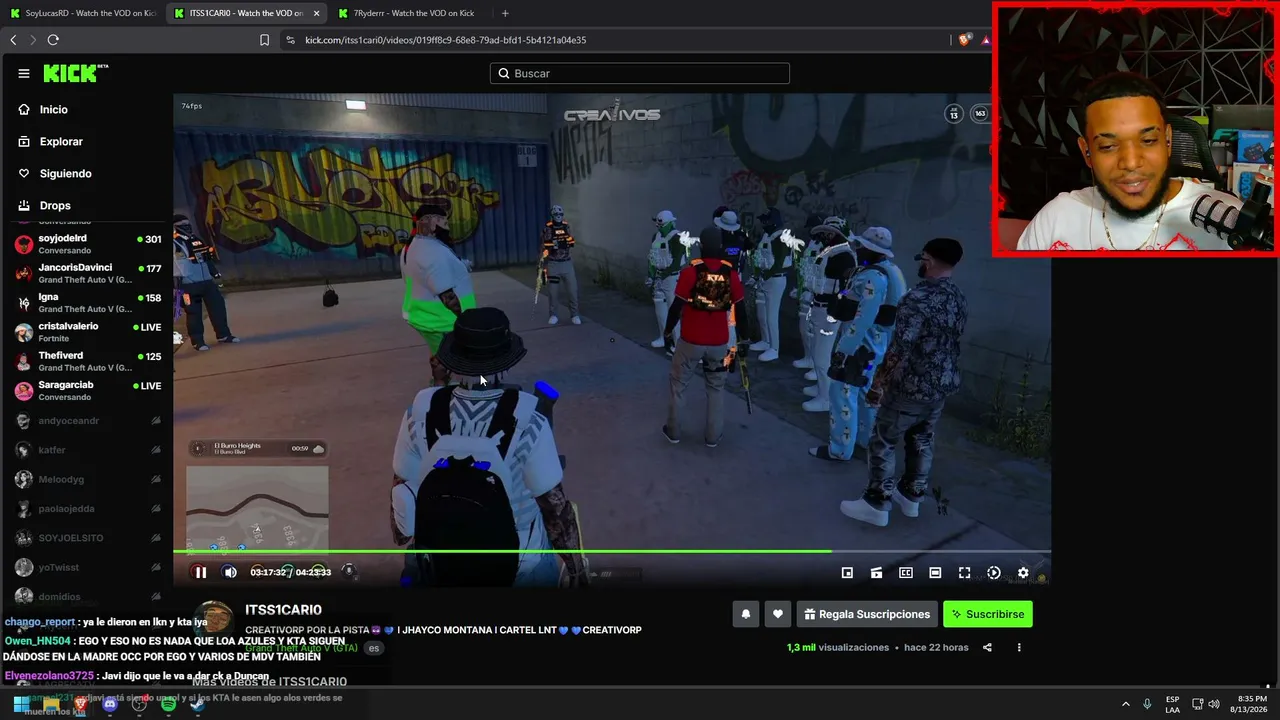The height and width of the screenshot is (720, 1280).
Task: Open Brave Shields icon
Action: pyautogui.click(x=964, y=40)
